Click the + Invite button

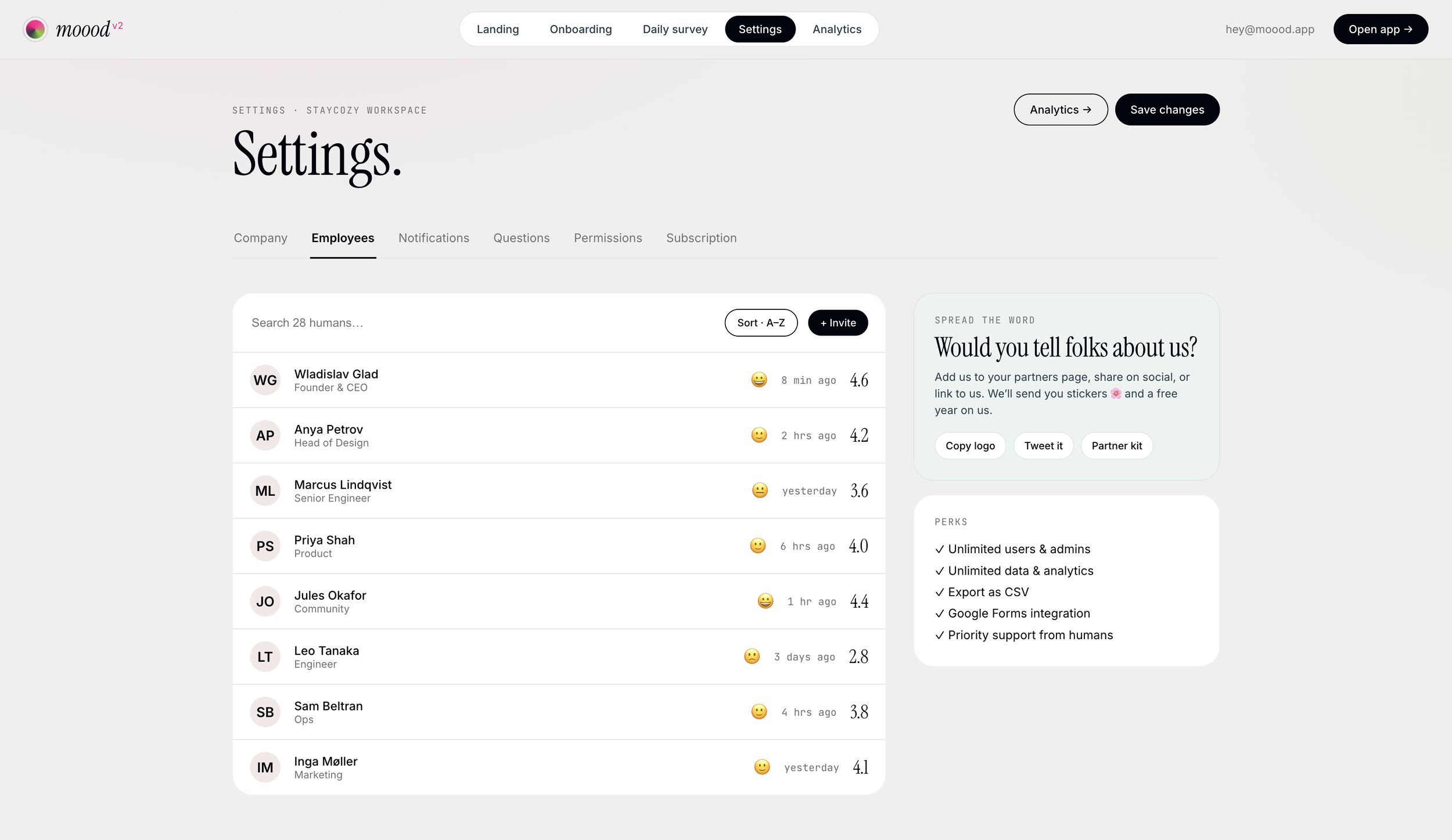click(x=838, y=323)
